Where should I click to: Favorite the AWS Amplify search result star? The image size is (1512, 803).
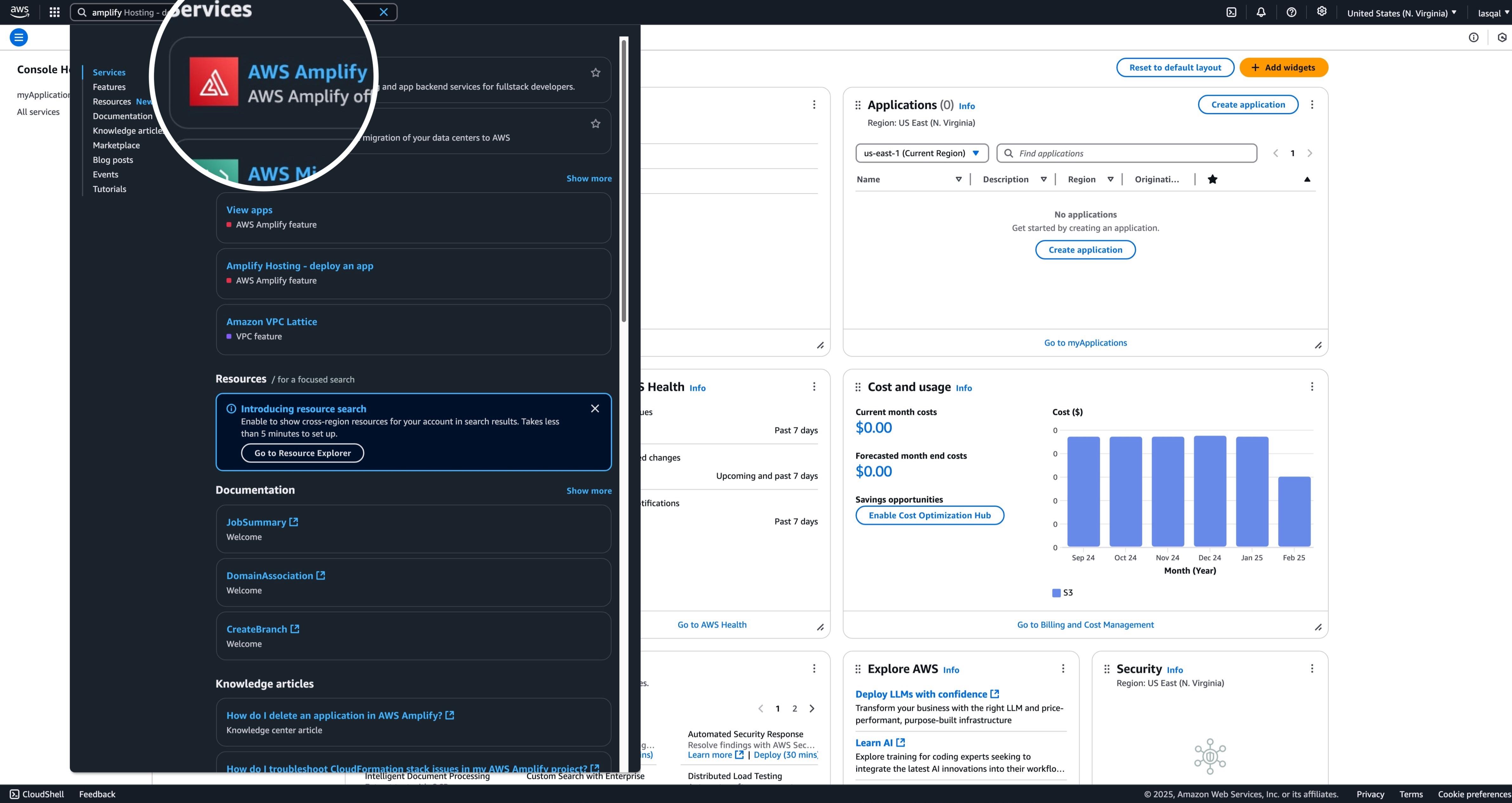(x=596, y=72)
